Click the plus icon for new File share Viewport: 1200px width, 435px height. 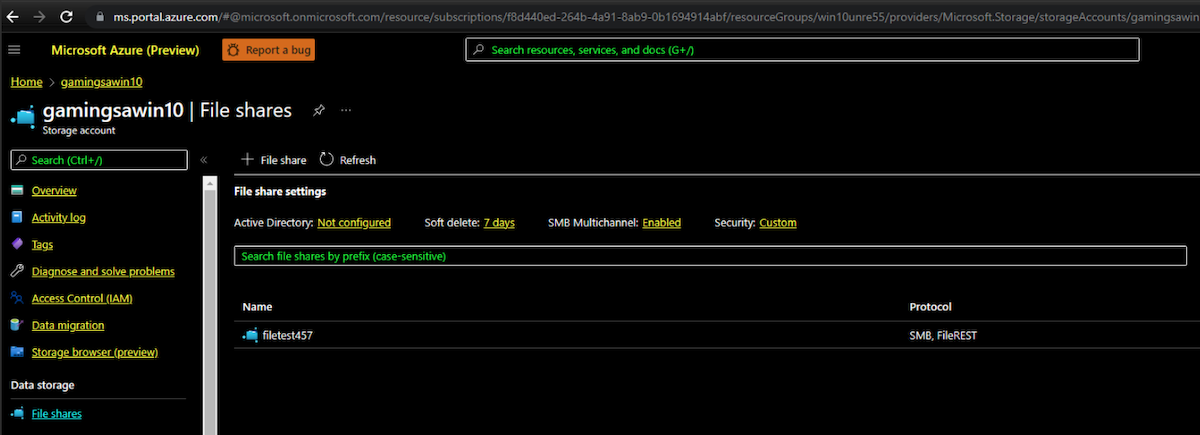[248, 160]
